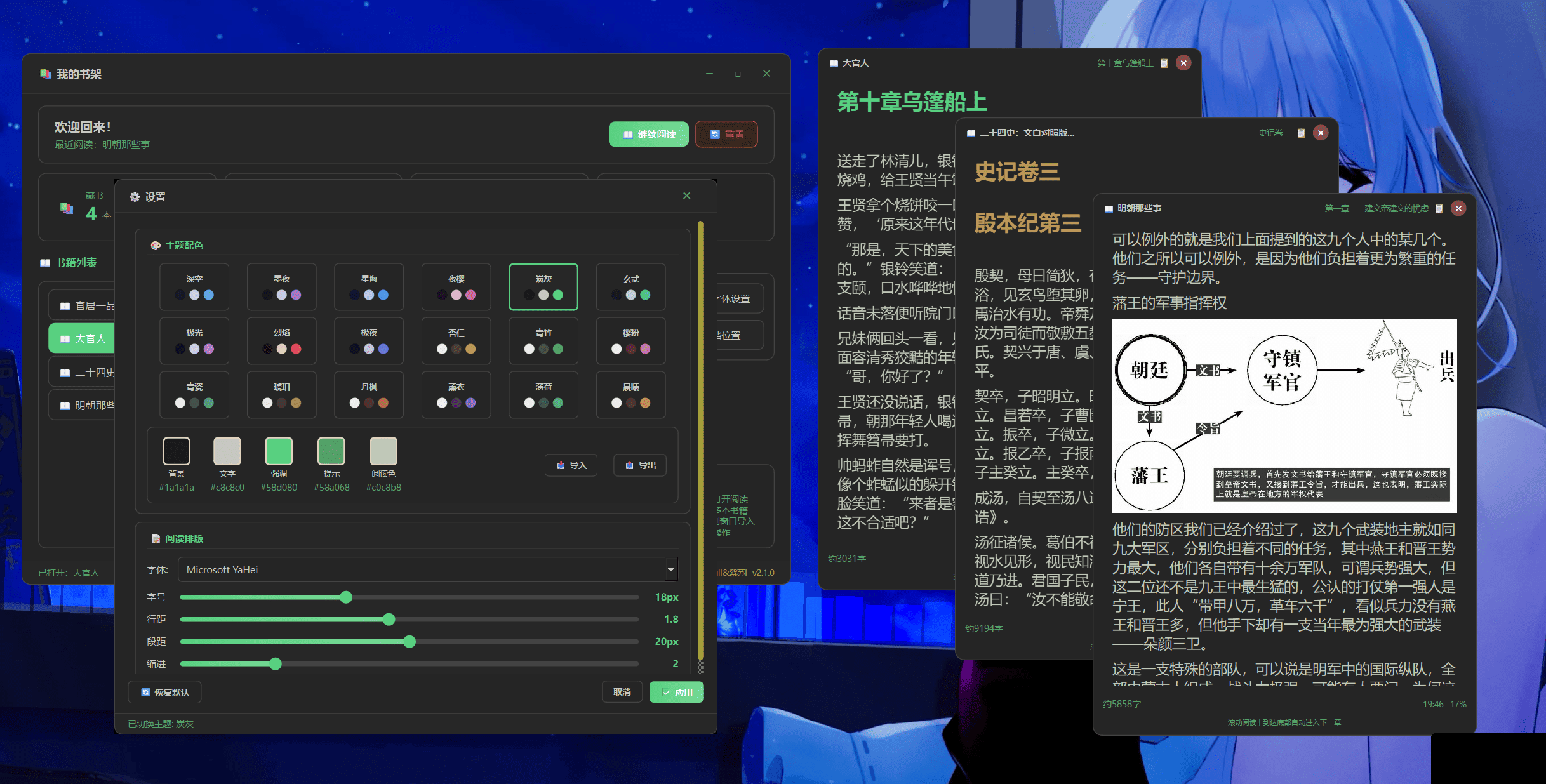Image resolution: width=1546 pixels, height=784 pixels.
Task: Select the 深空 theme preset
Action: [x=194, y=287]
